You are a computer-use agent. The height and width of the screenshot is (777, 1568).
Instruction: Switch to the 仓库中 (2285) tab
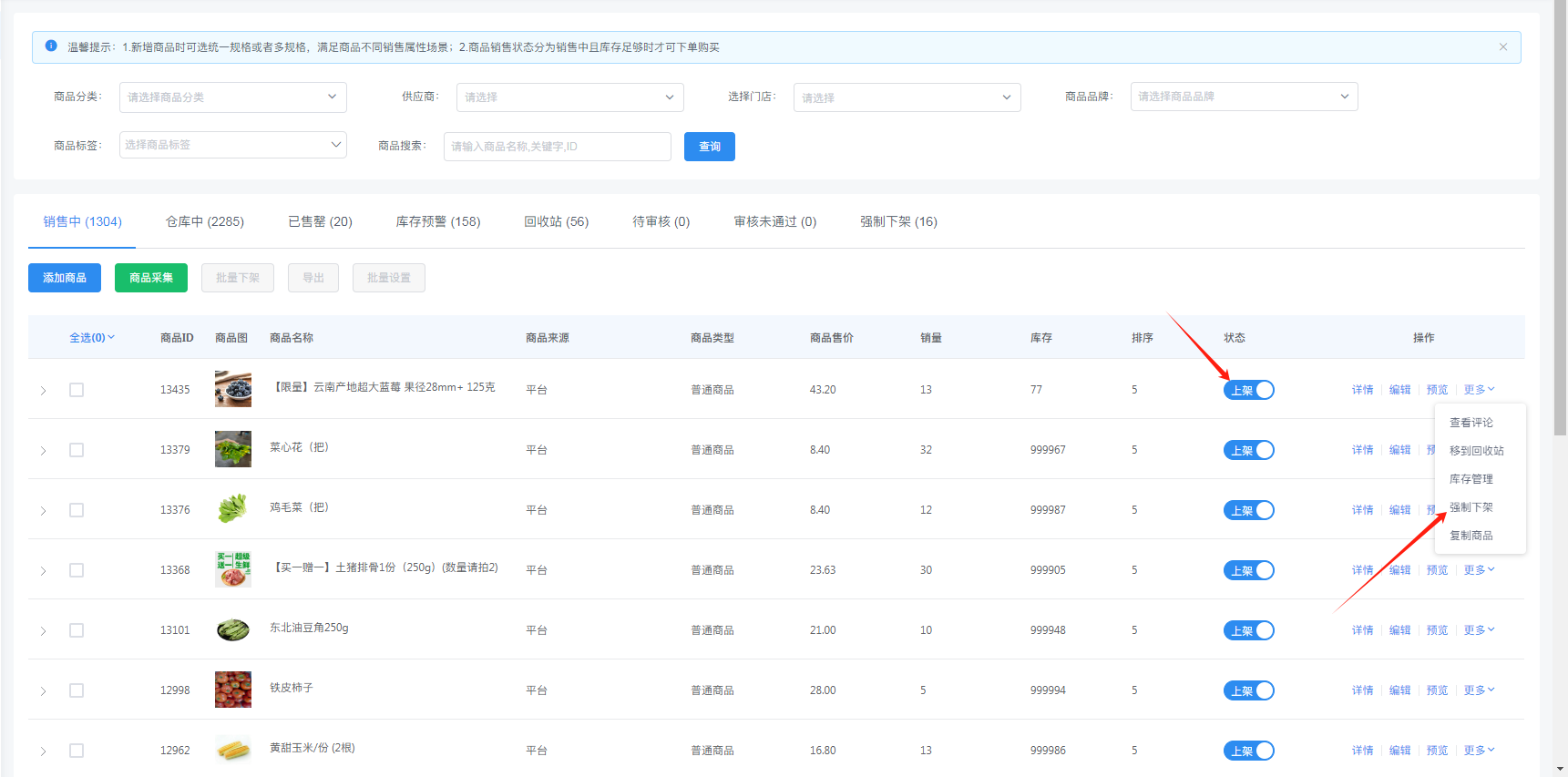tap(205, 221)
